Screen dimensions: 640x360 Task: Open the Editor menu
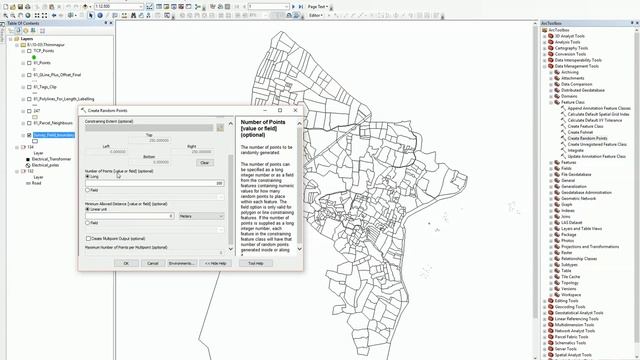[x=316, y=16]
